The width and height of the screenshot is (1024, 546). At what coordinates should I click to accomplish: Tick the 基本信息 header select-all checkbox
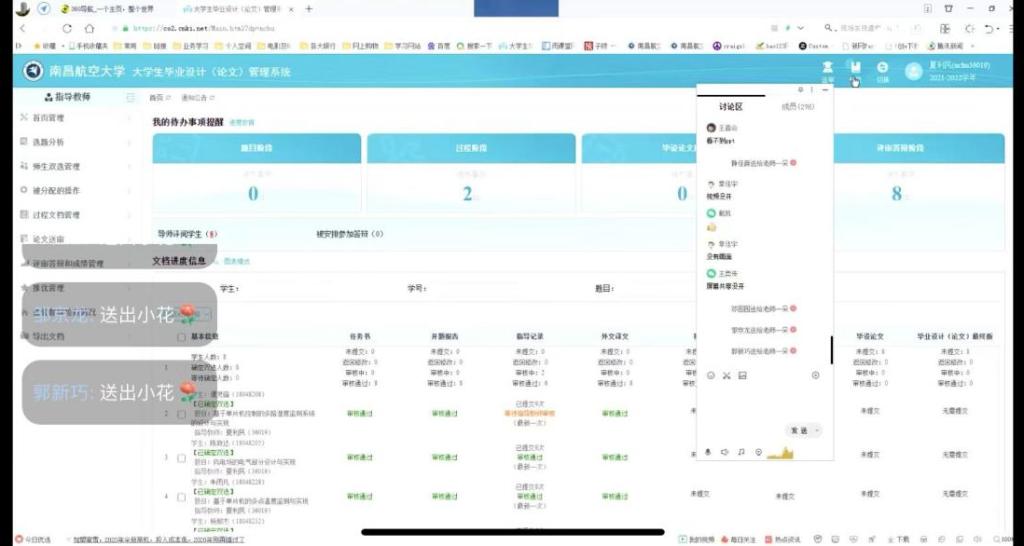(x=182, y=337)
